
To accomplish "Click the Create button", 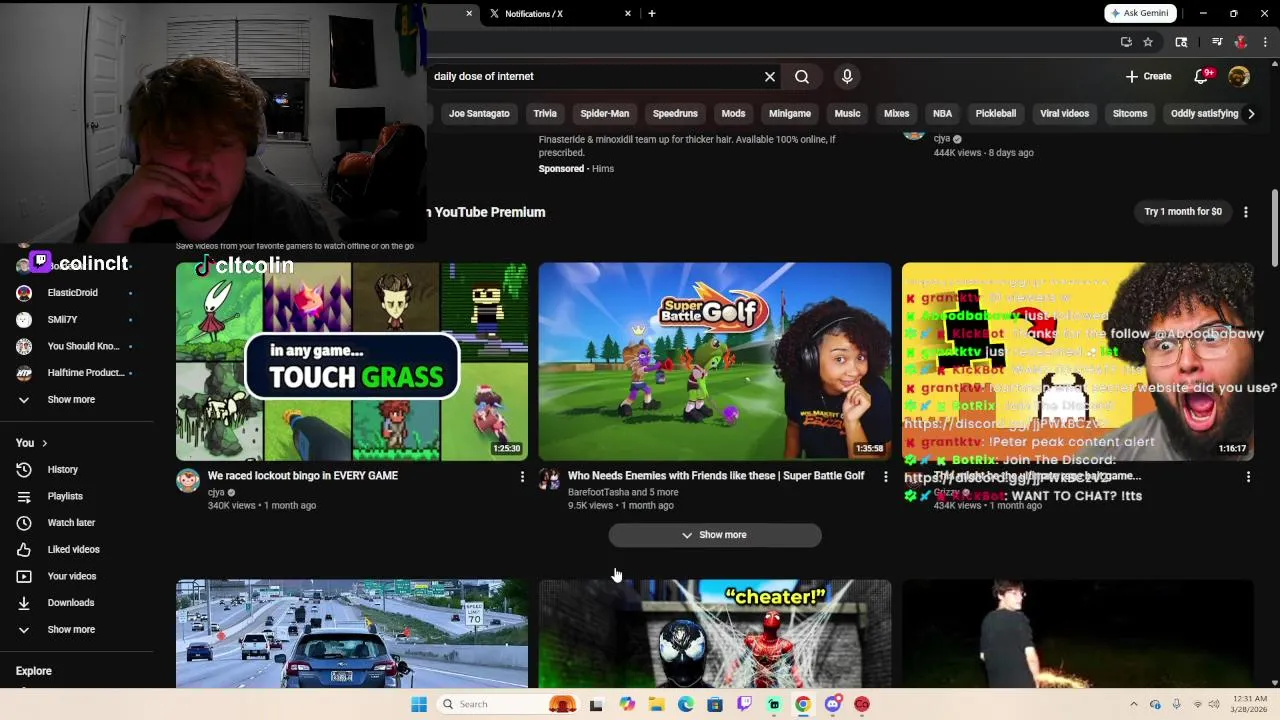I will [1148, 76].
